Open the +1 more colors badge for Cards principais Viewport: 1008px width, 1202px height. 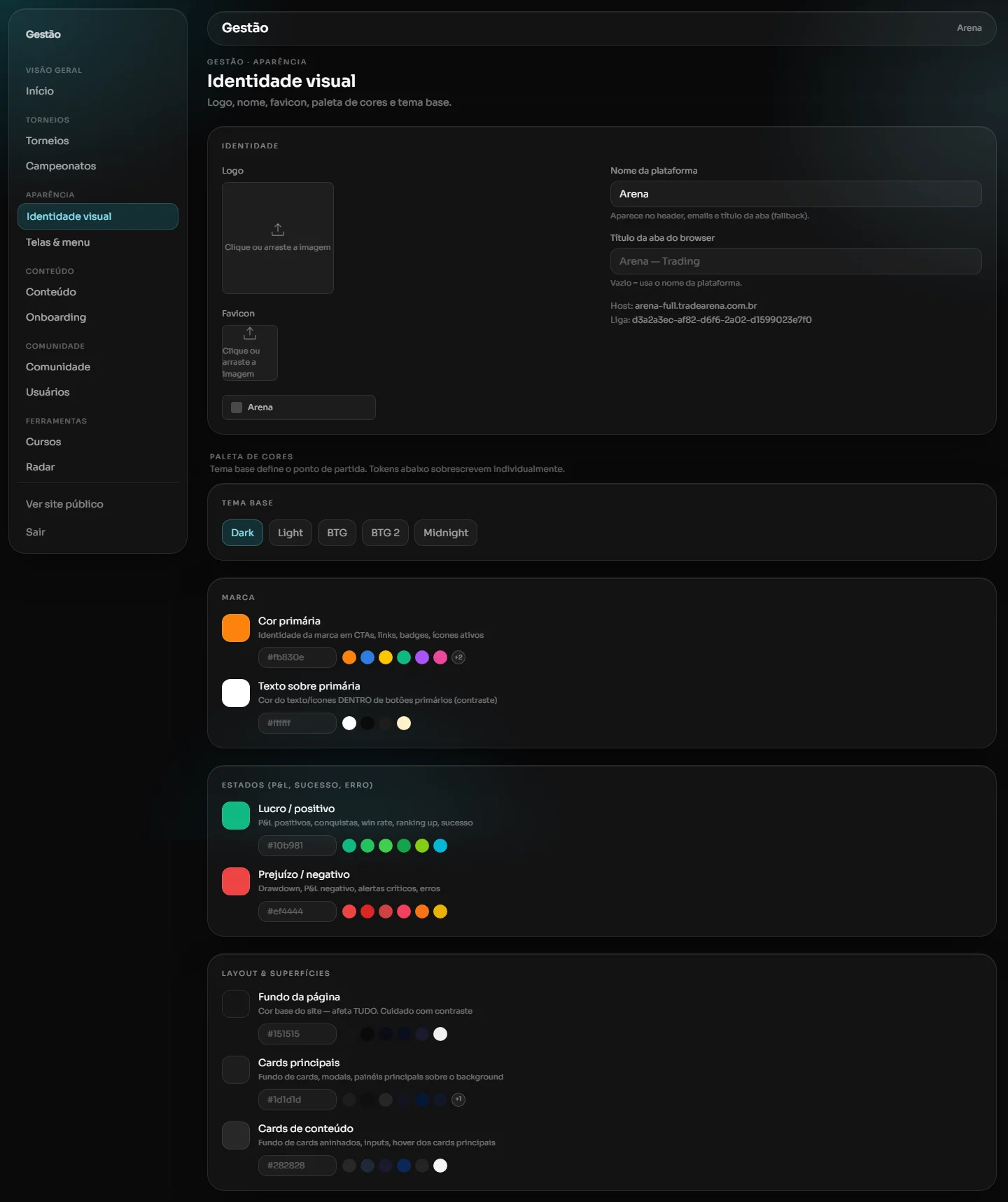tap(458, 1100)
